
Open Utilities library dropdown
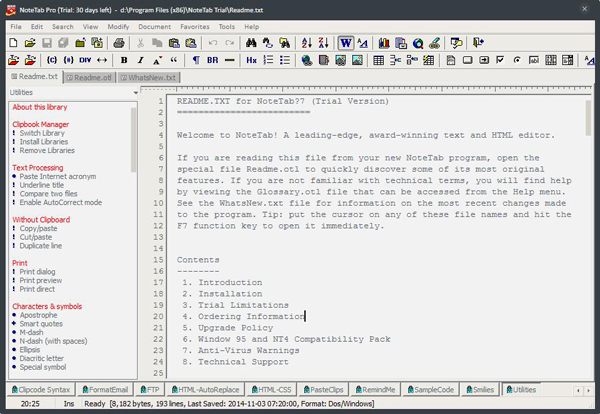[x=135, y=93]
